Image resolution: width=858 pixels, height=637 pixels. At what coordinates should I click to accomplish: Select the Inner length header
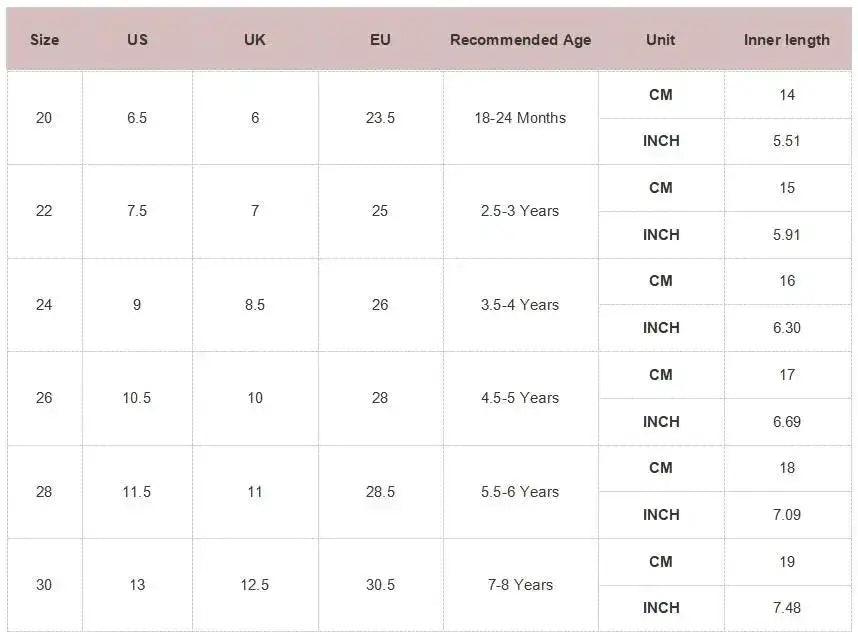pos(787,40)
